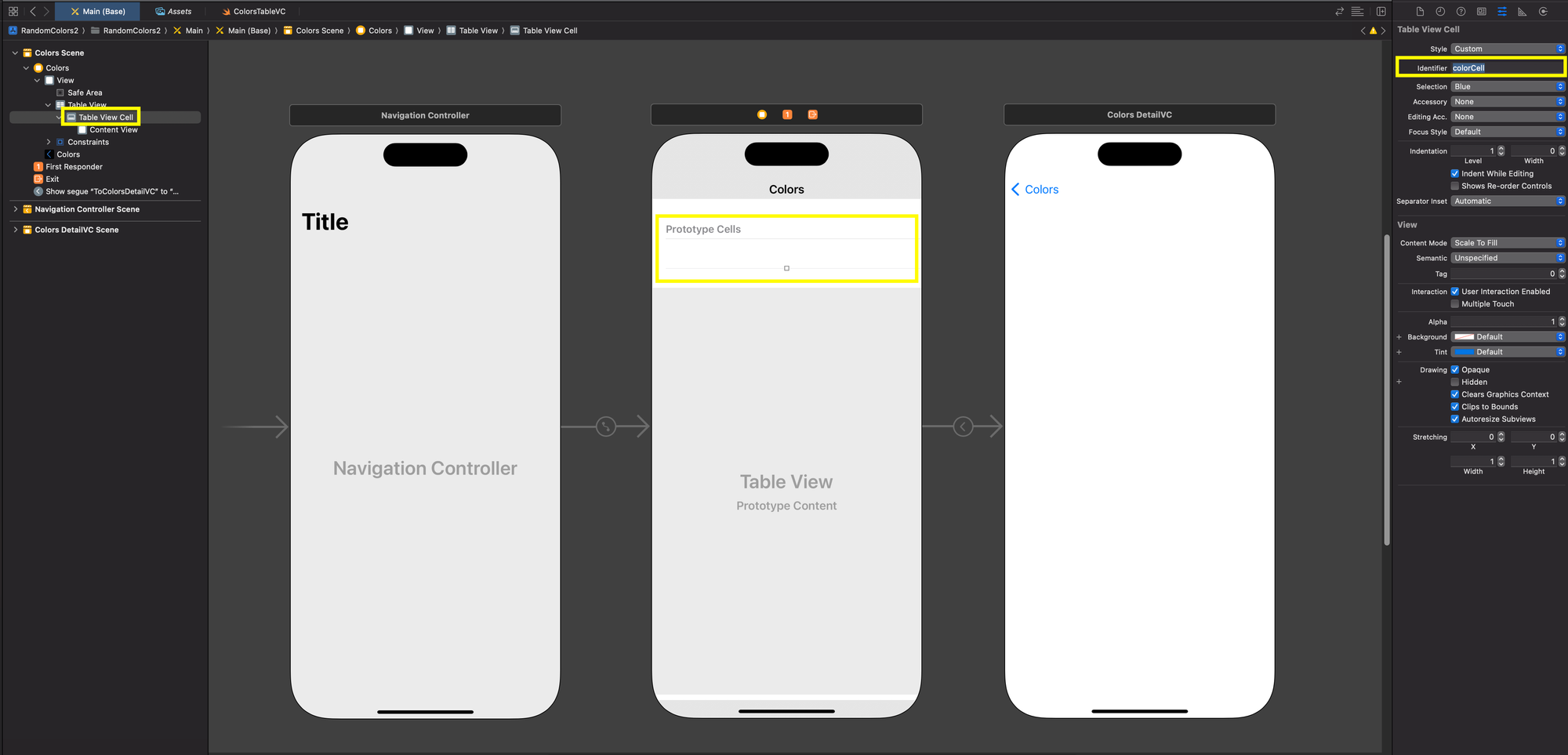Open the Focus Style dropdown

[1508, 132]
